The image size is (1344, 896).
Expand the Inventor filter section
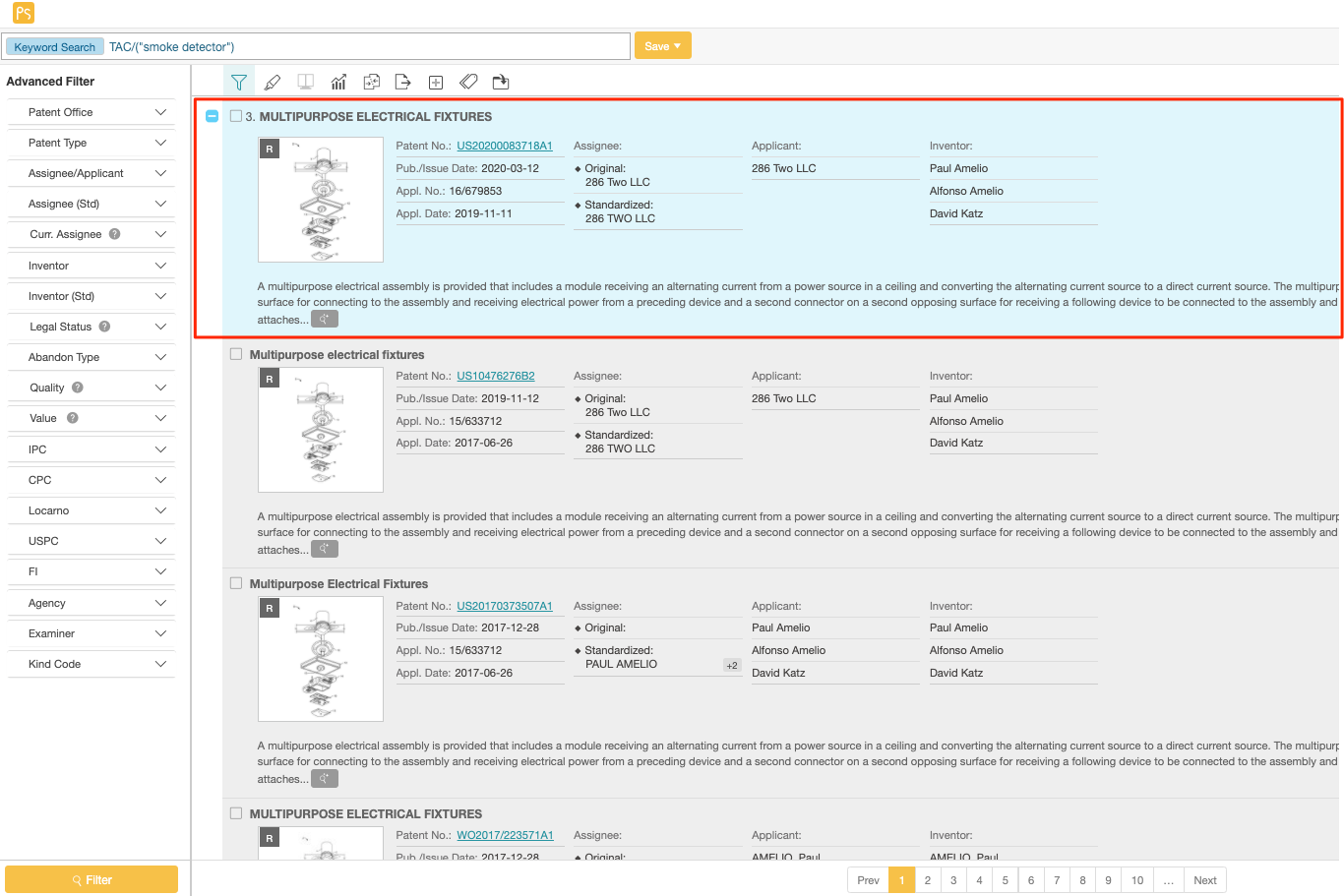pyautogui.click(x=91, y=266)
